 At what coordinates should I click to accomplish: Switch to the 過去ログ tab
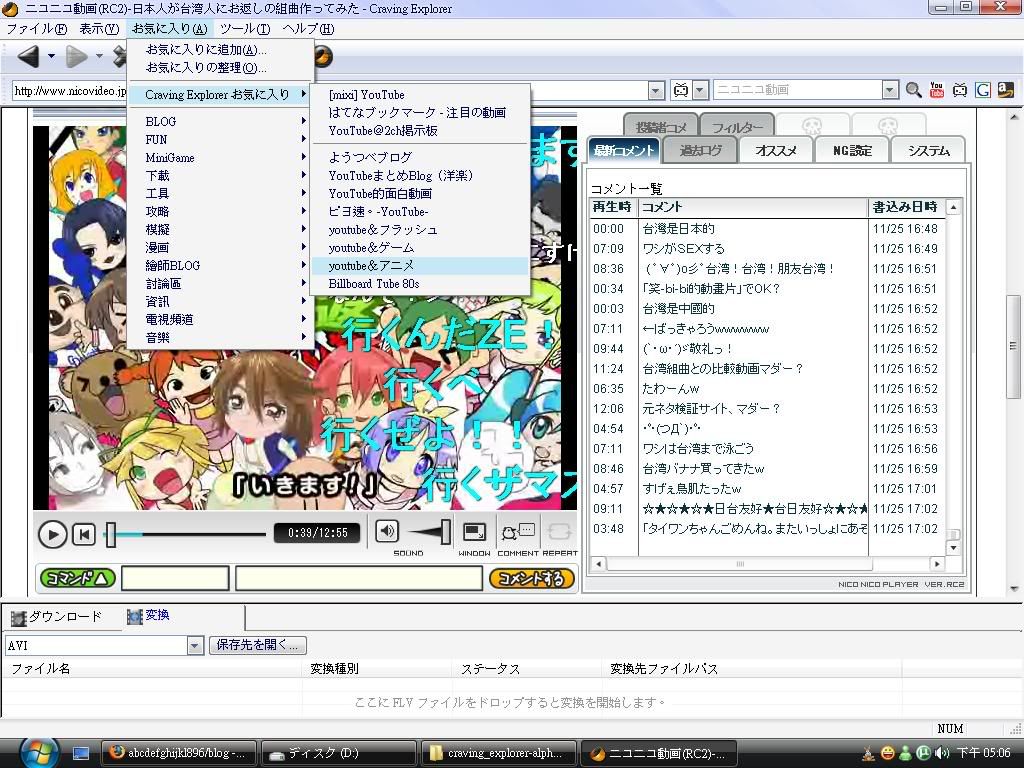click(700, 150)
